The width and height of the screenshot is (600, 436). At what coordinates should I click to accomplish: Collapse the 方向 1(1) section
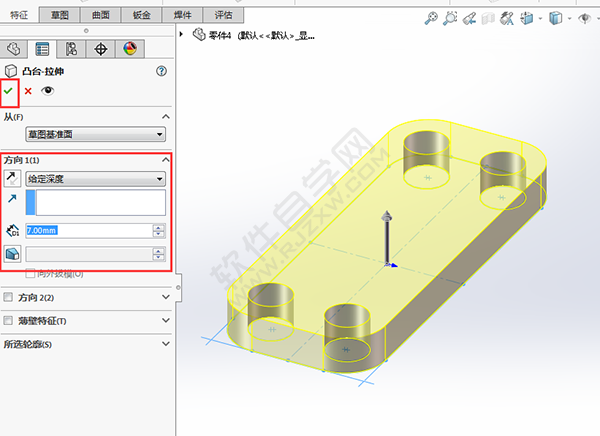pos(166,160)
